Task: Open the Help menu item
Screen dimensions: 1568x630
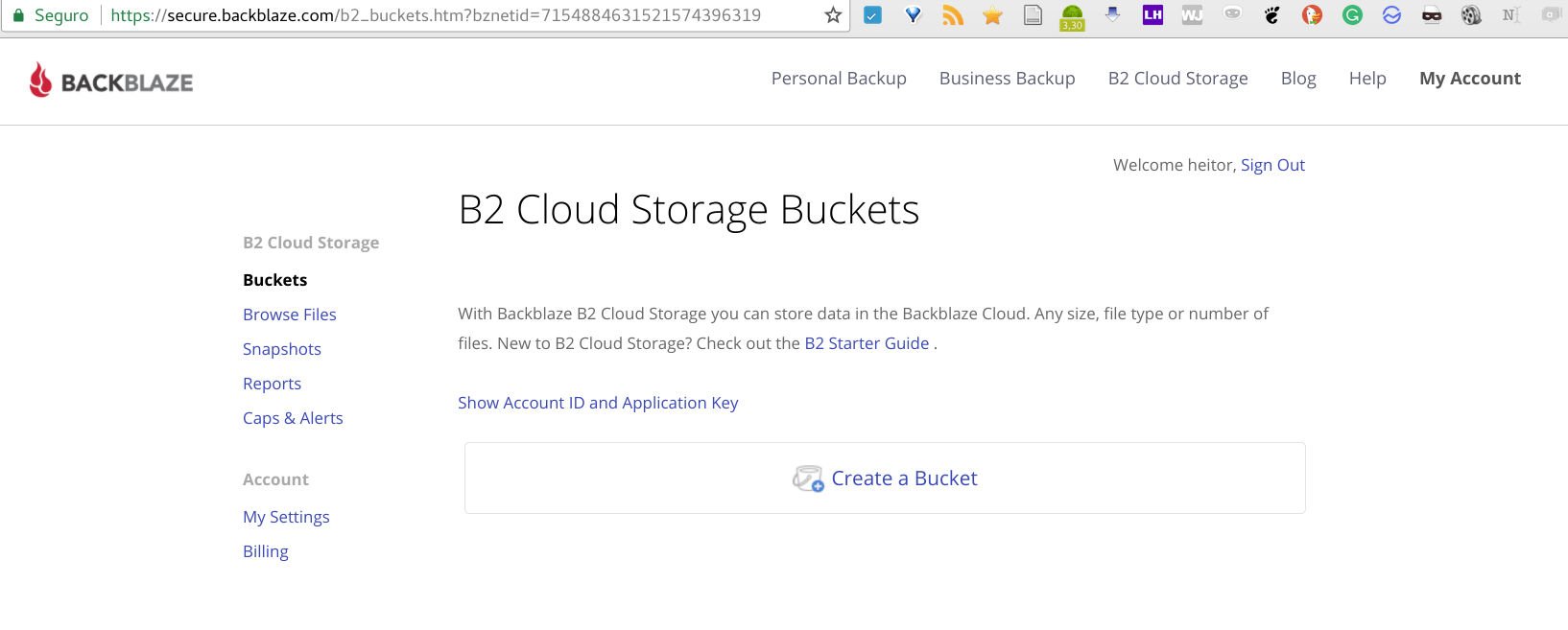Action: pos(1367,79)
